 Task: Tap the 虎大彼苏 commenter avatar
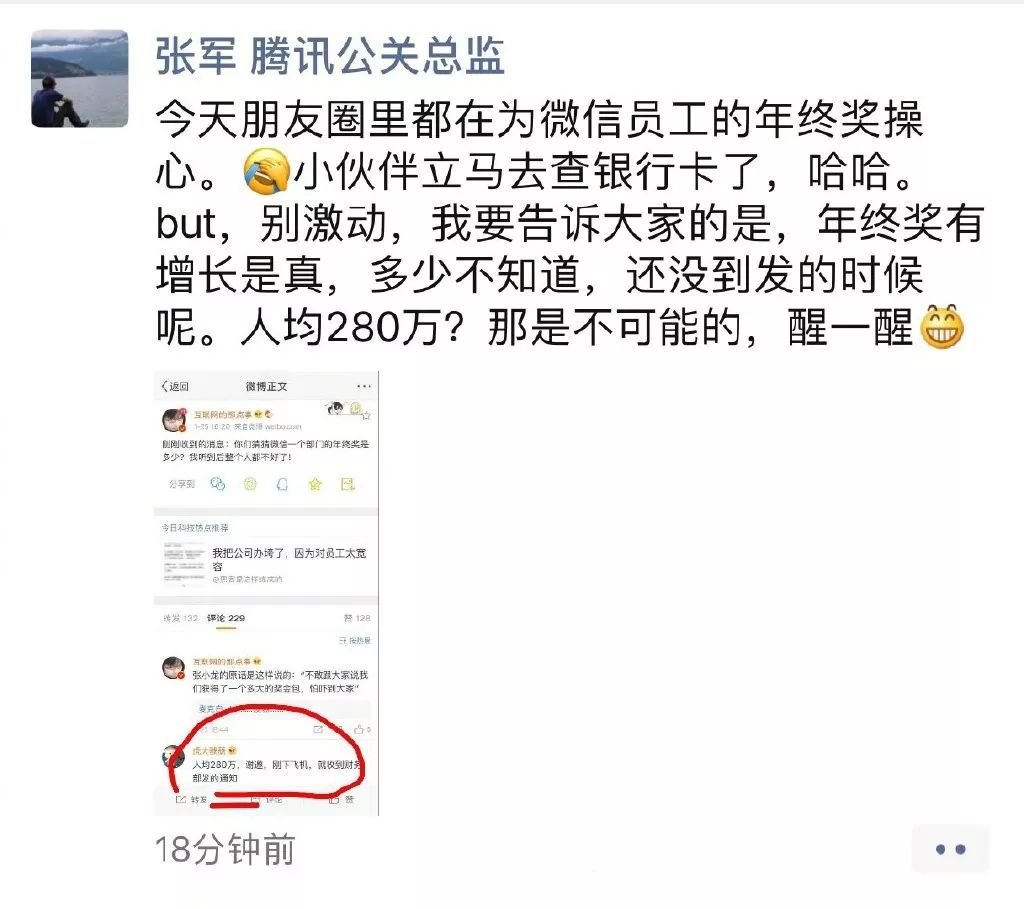pos(173,758)
